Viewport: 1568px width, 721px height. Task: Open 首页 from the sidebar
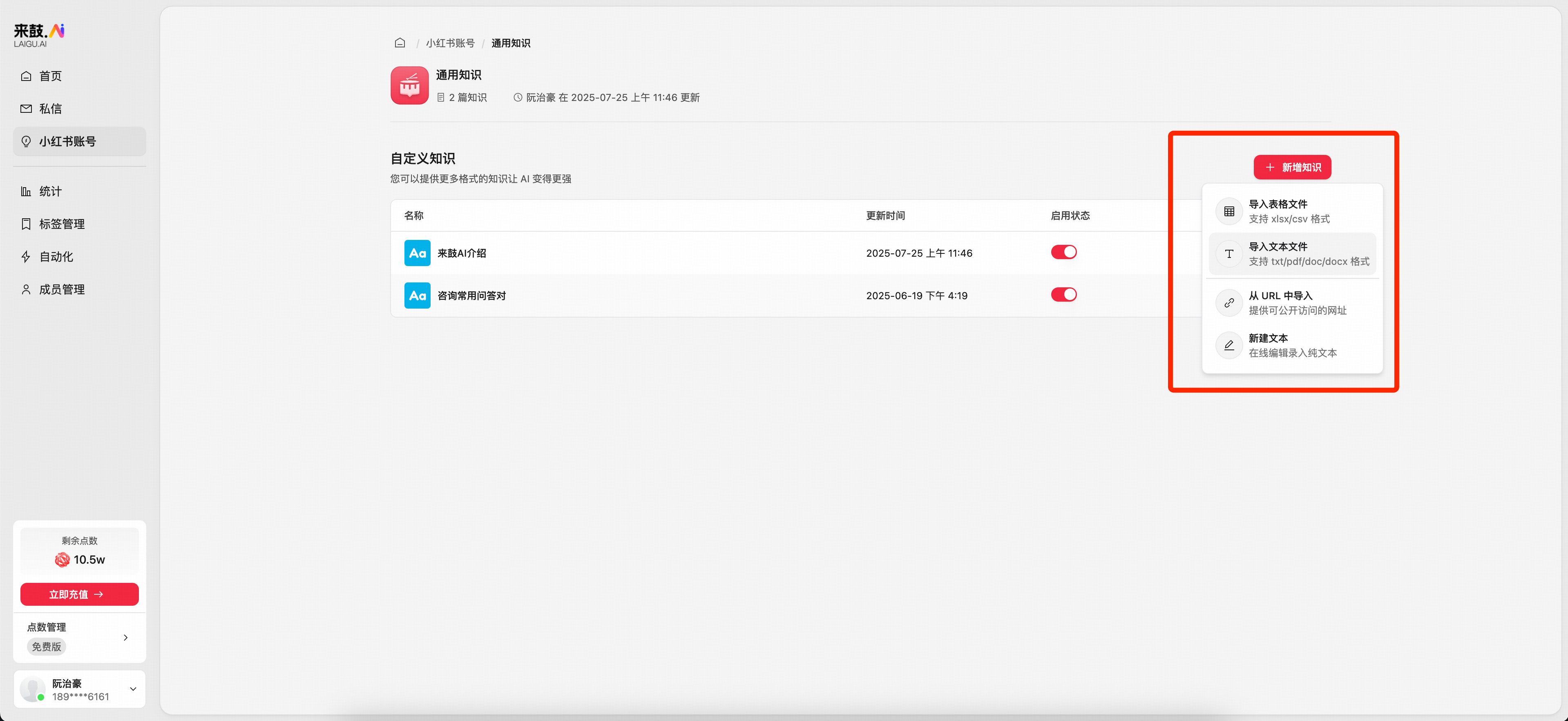[51, 76]
